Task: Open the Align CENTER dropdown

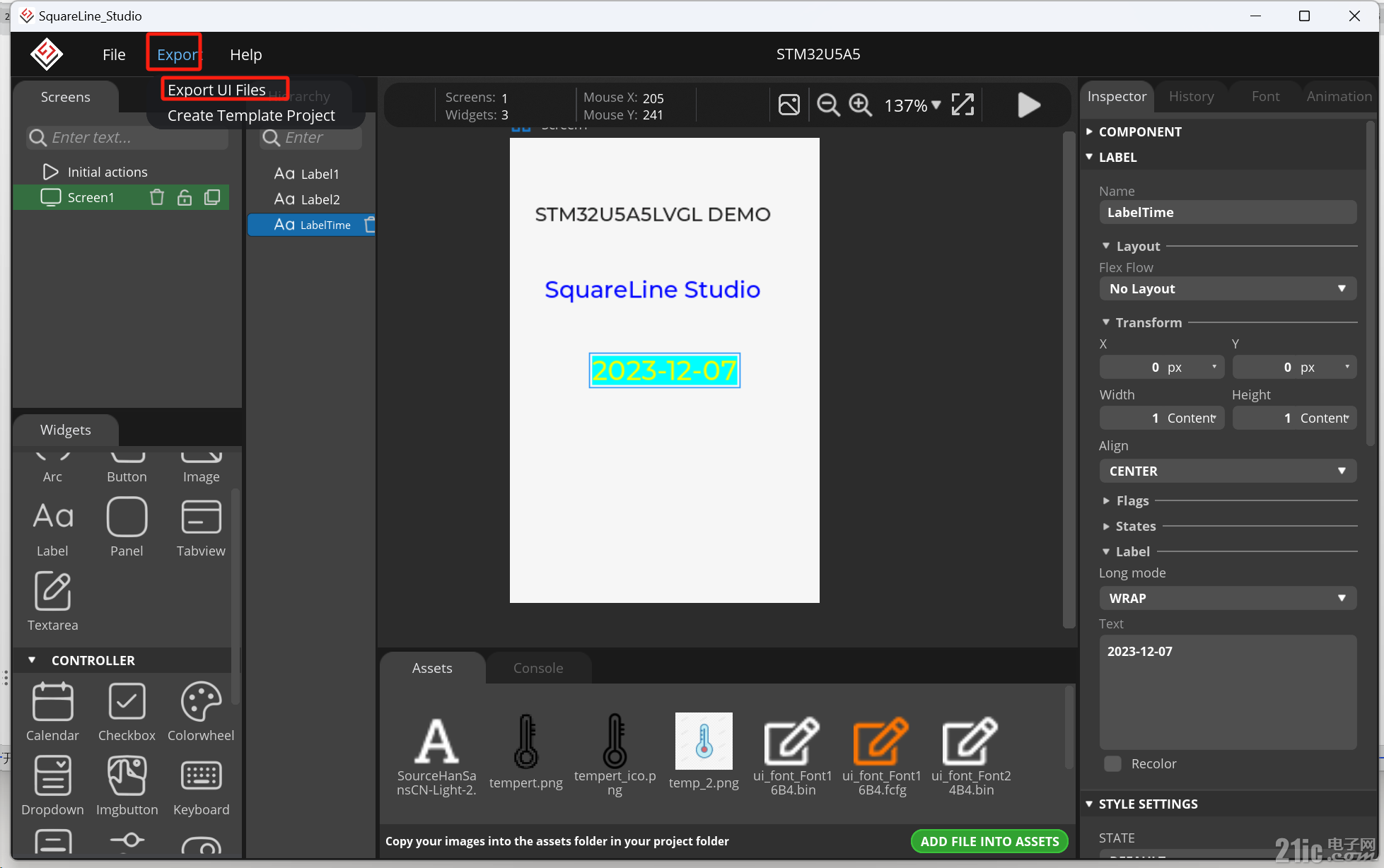Action: [1228, 471]
